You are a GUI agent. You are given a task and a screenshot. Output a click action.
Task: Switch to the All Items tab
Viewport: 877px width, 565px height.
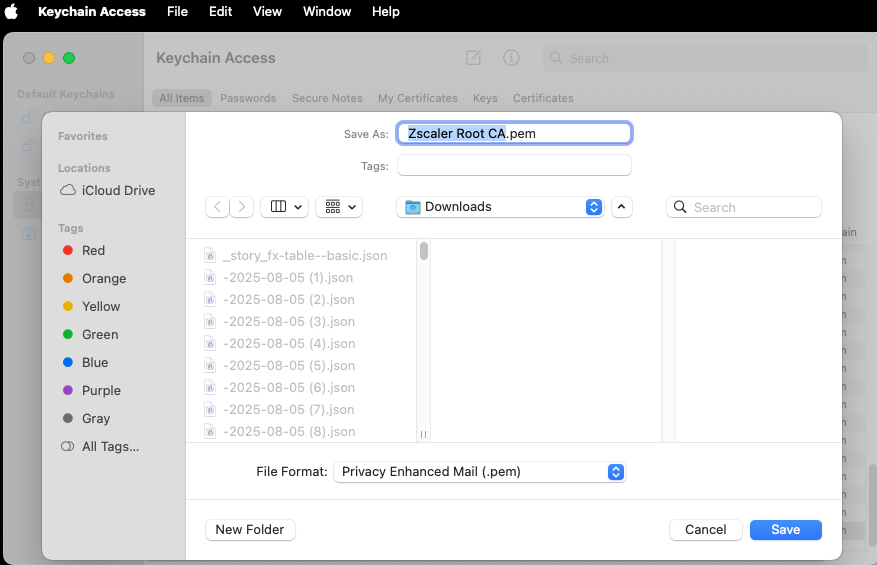(182, 98)
